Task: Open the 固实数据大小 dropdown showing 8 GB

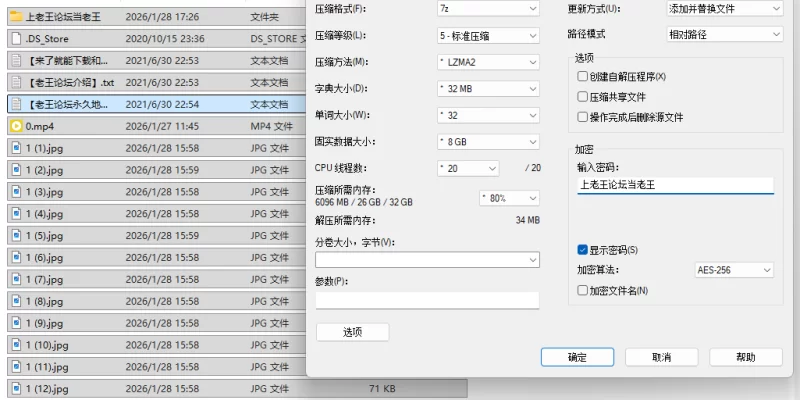Action: [488, 142]
